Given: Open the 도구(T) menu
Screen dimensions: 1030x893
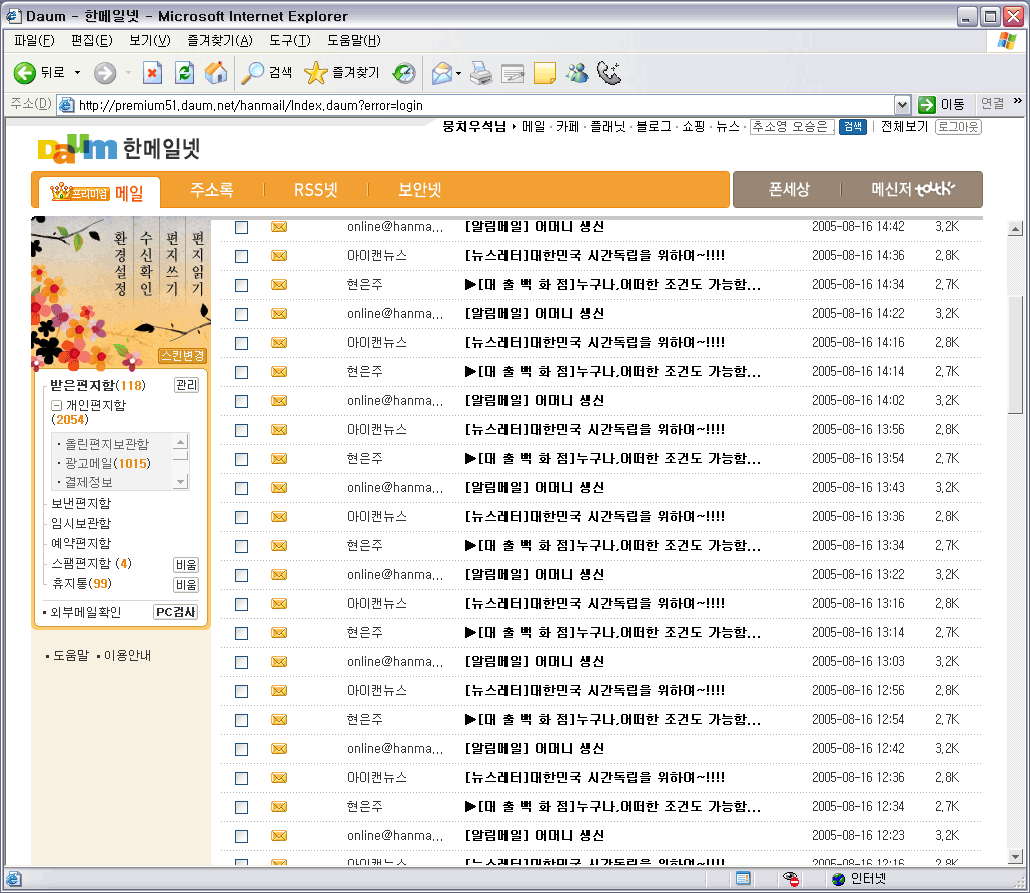Looking at the screenshot, I should tap(290, 41).
